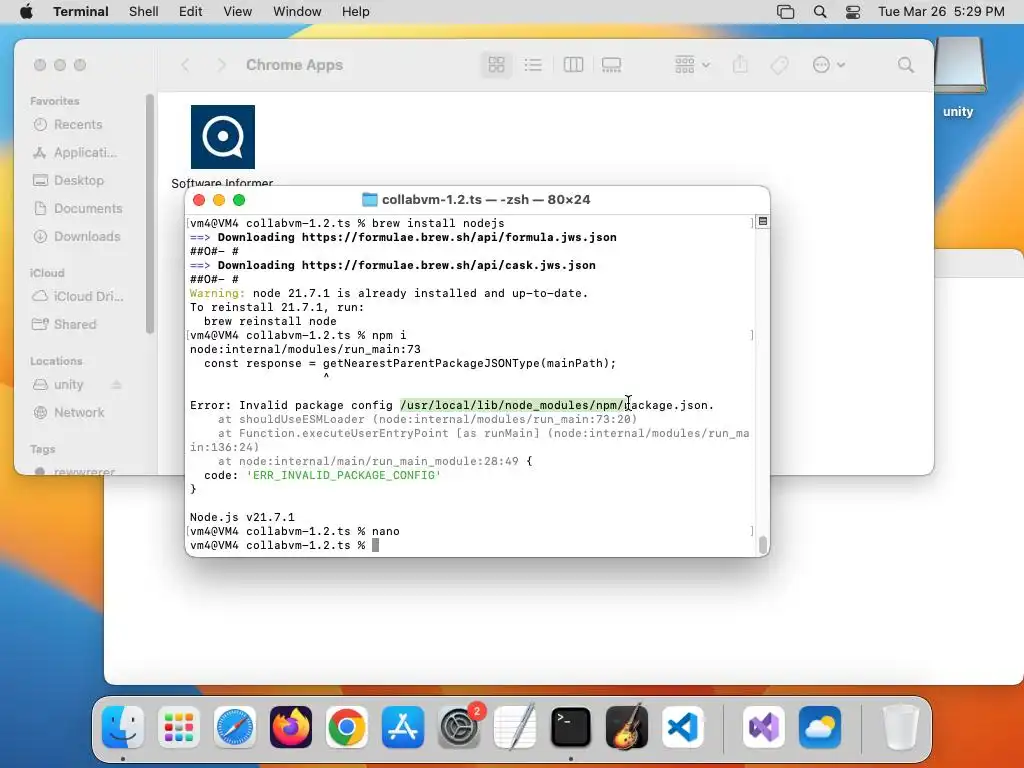1024x768 pixels.
Task: Open Trash from the Dock
Action: 901,727
